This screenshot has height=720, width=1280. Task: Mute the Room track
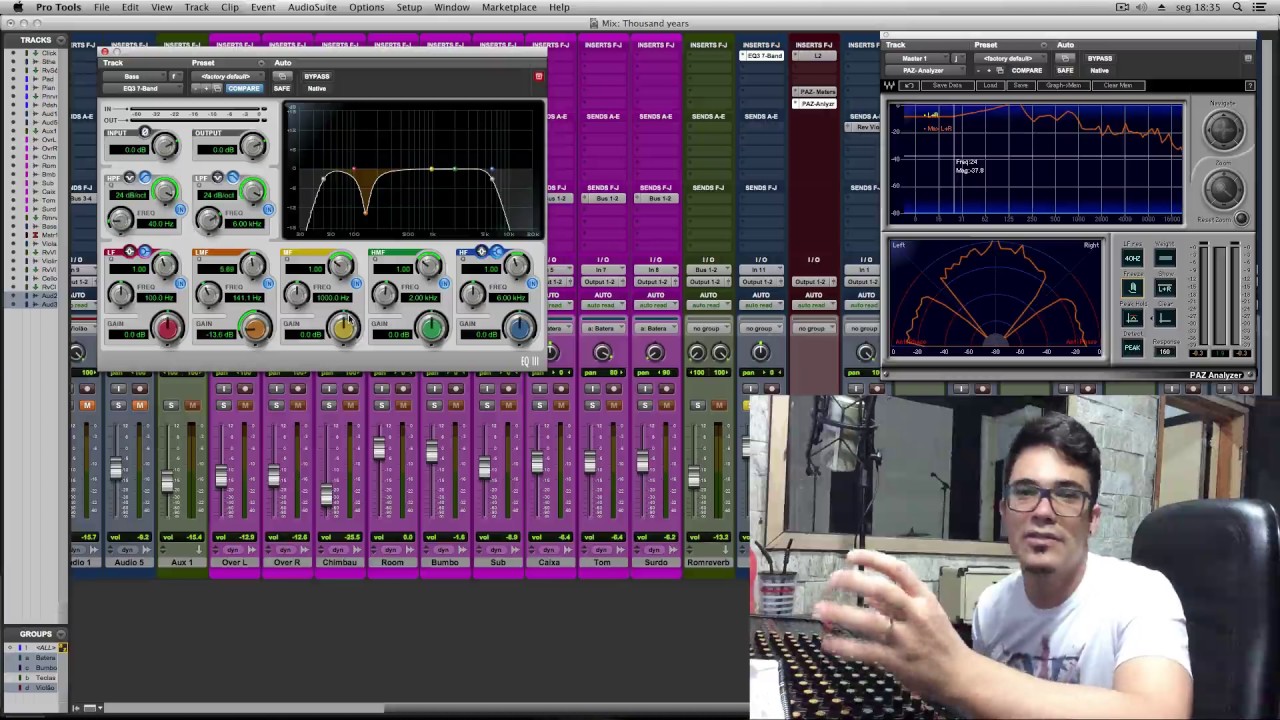(403, 405)
